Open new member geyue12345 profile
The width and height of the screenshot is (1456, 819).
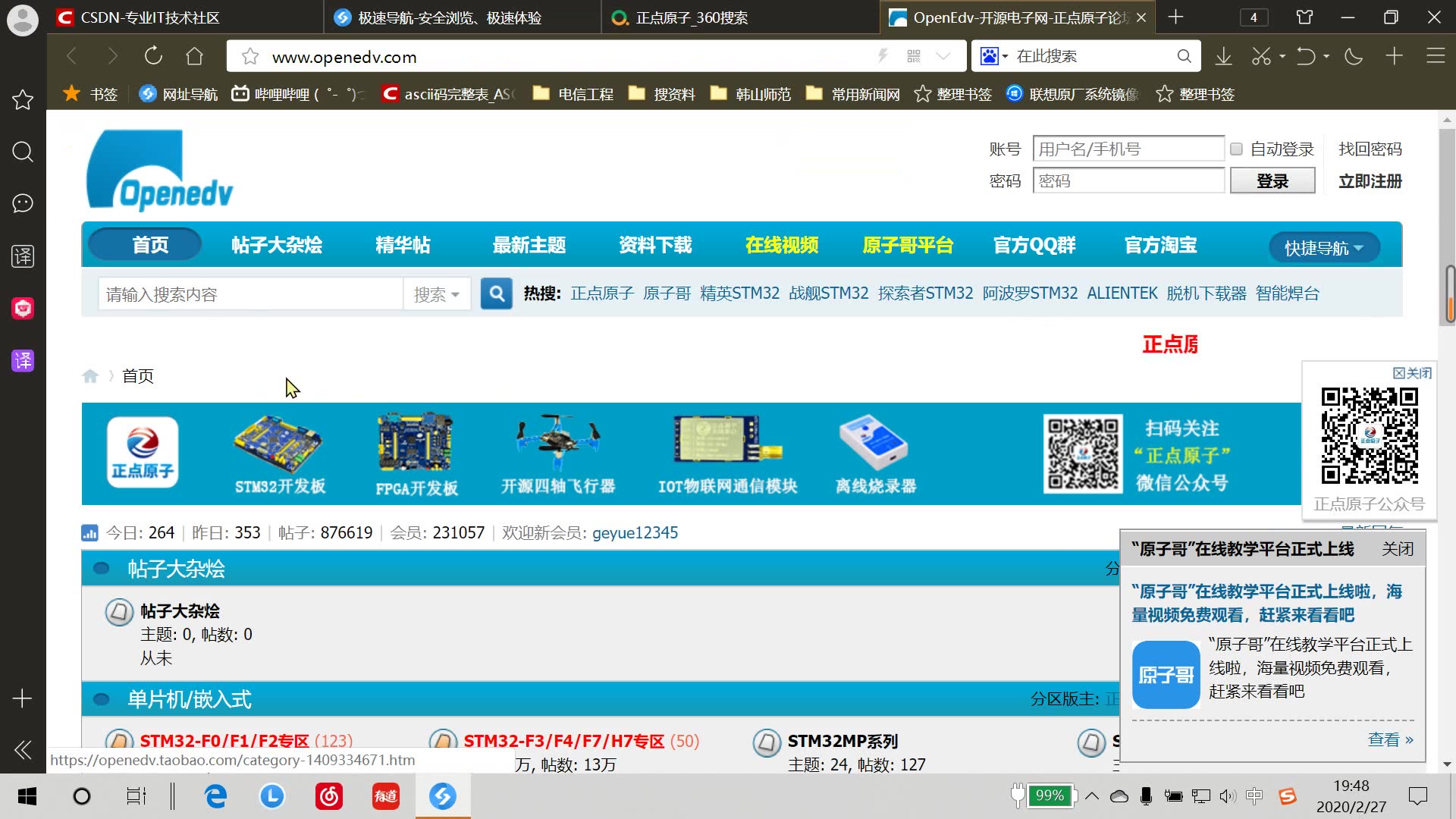click(x=635, y=532)
